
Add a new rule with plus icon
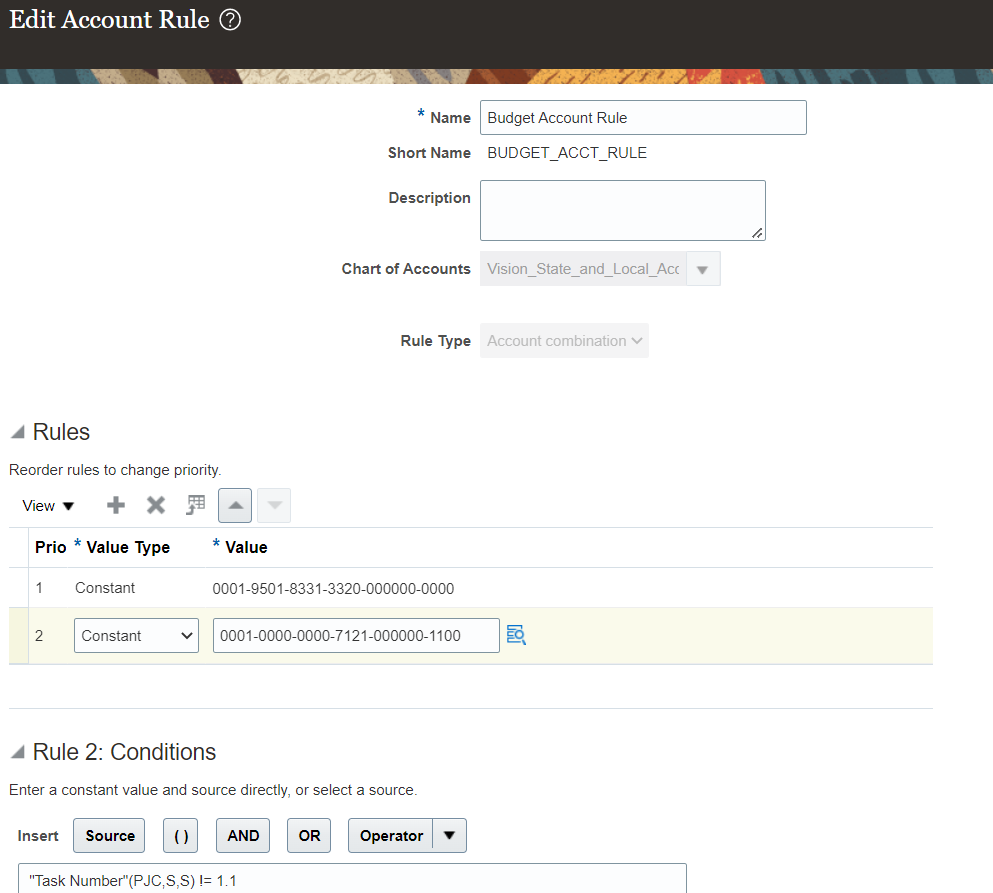(x=116, y=505)
